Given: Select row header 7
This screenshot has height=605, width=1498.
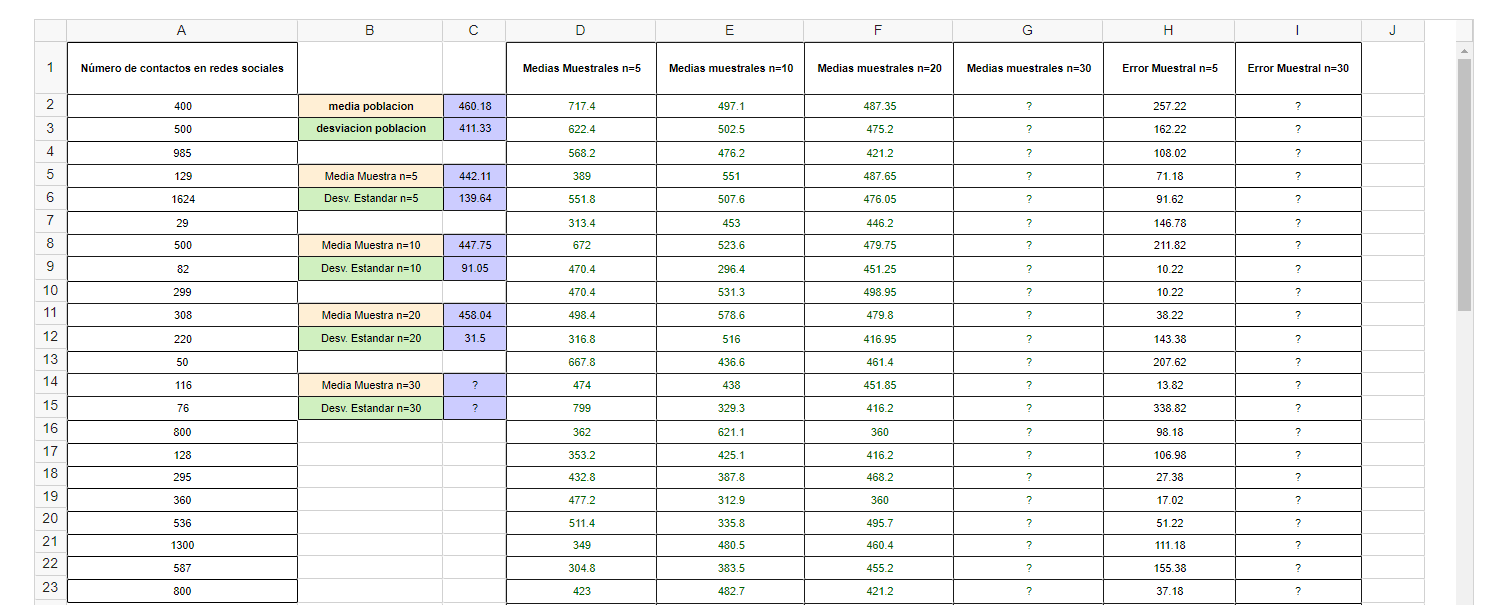Looking at the screenshot, I should click(50, 222).
